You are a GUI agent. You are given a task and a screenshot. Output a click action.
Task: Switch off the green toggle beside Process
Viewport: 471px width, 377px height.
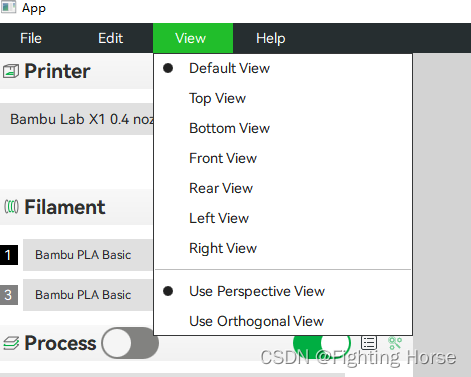click(322, 343)
